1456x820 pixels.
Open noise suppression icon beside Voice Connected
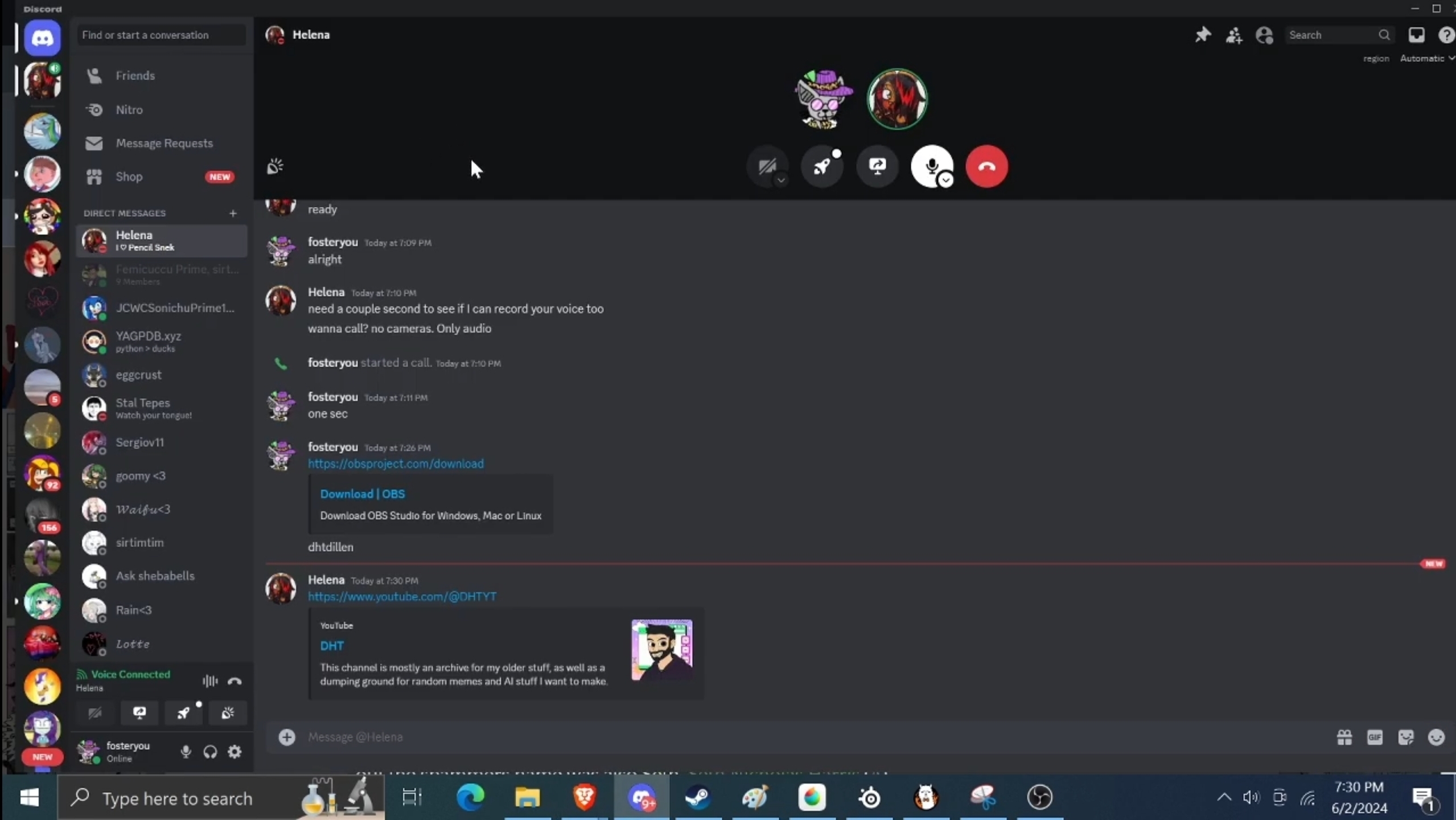click(x=209, y=680)
